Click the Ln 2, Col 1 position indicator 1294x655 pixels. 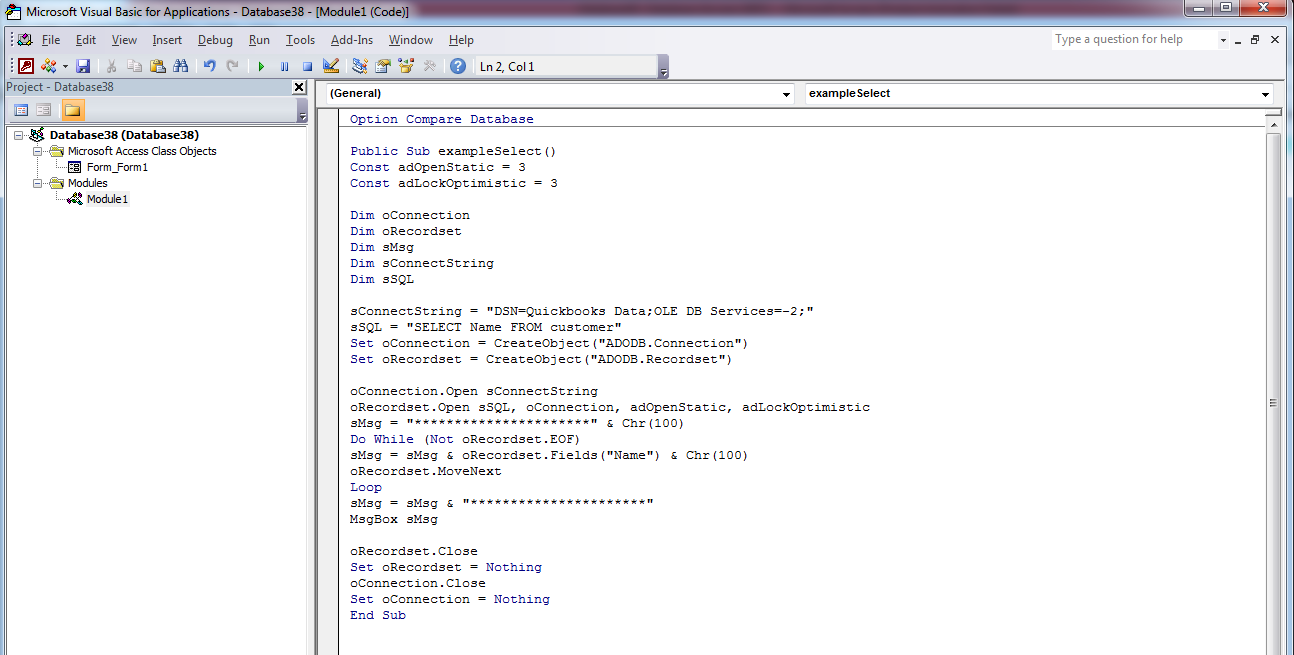coord(566,67)
